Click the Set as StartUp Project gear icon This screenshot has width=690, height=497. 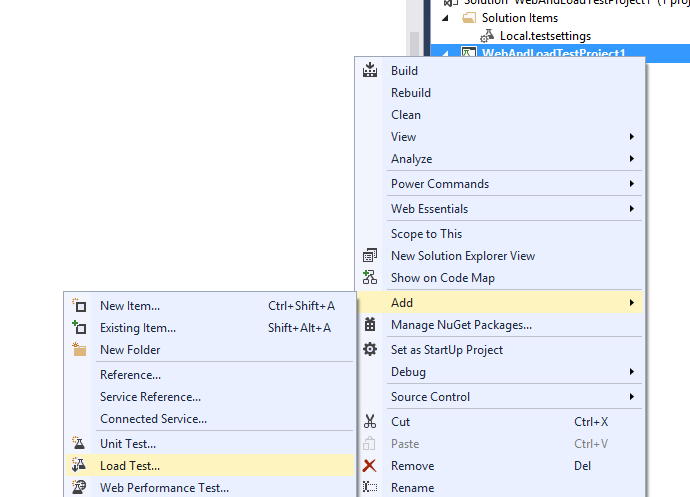[370, 350]
